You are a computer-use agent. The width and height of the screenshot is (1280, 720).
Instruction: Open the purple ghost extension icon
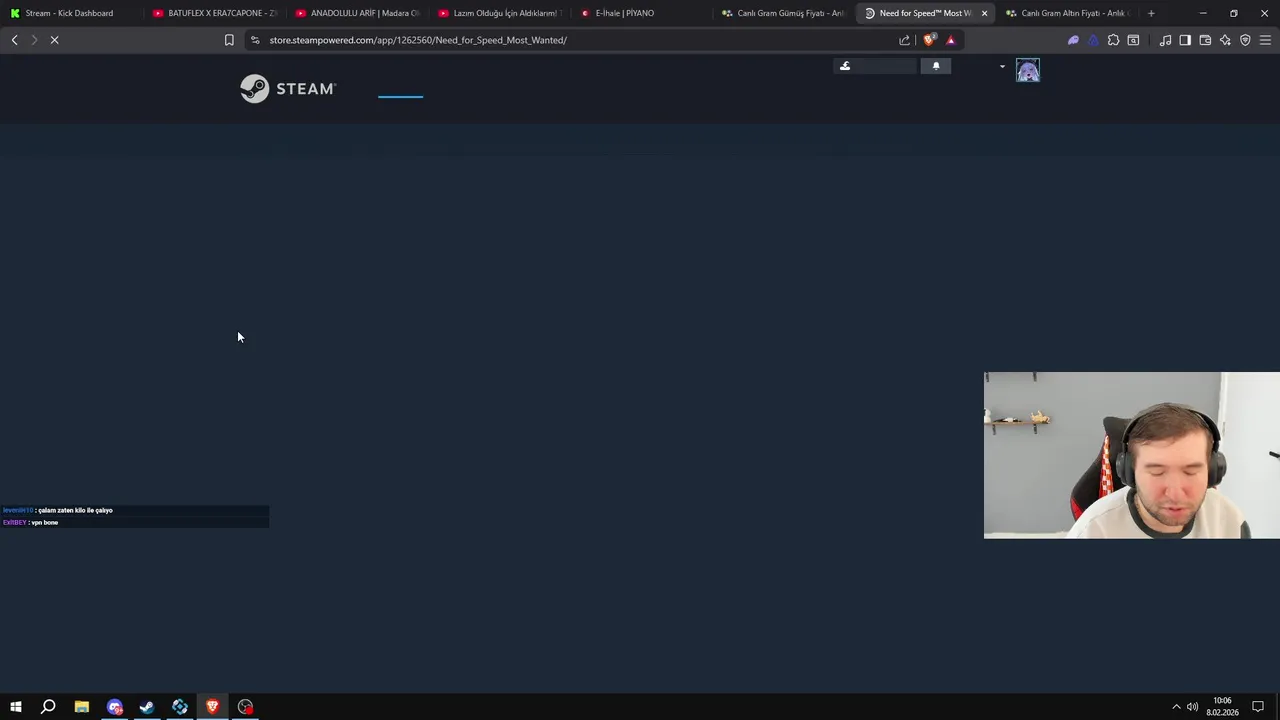(x=1073, y=40)
